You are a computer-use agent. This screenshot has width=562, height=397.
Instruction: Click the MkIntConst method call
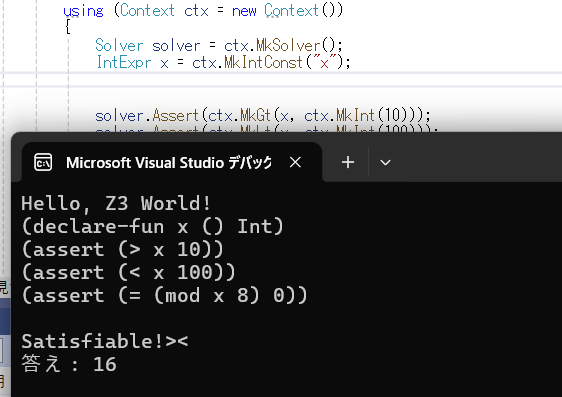click(264, 62)
